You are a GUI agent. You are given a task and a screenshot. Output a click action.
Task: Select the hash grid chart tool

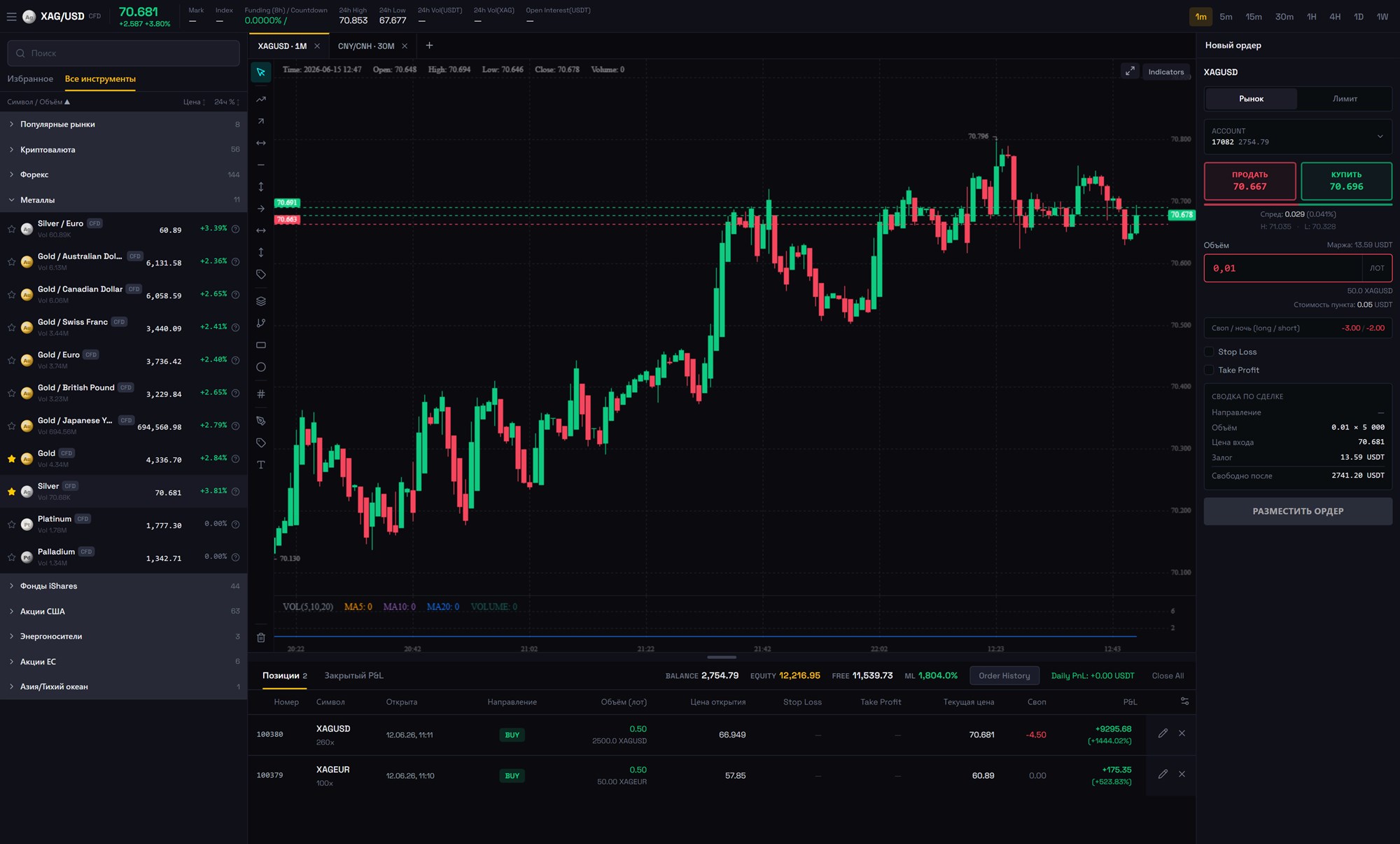(x=261, y=394)
